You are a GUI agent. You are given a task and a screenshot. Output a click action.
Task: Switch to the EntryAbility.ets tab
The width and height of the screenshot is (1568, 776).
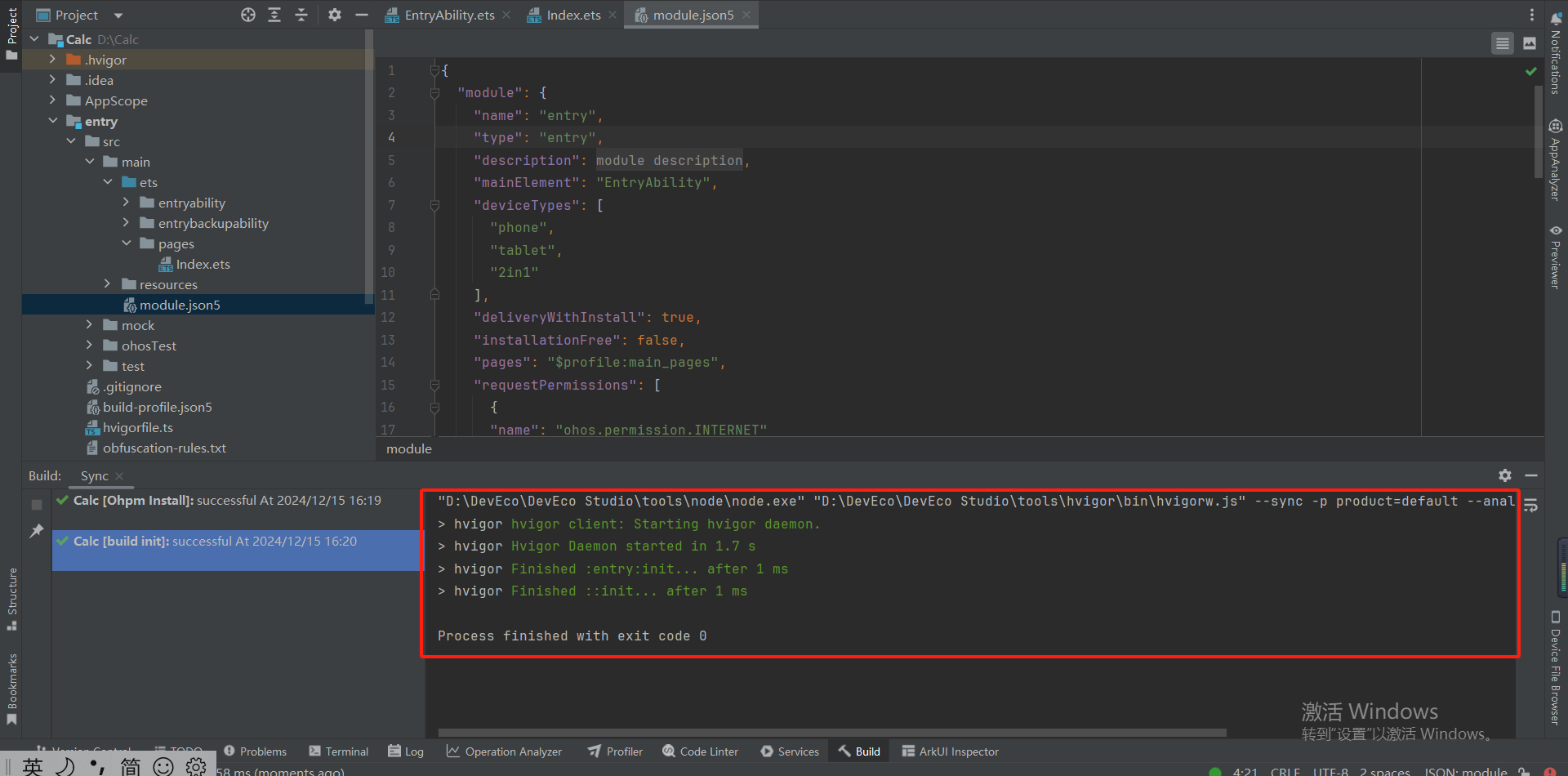click(x=448, y=15)
